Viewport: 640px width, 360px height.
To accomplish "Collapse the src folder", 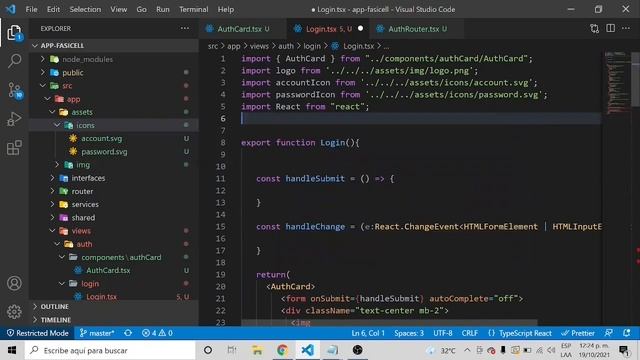I will point(43,85).
